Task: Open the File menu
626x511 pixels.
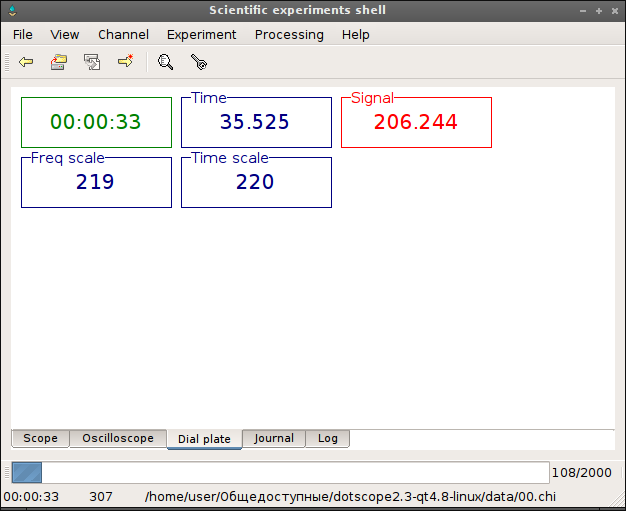Action: [22, 35]
